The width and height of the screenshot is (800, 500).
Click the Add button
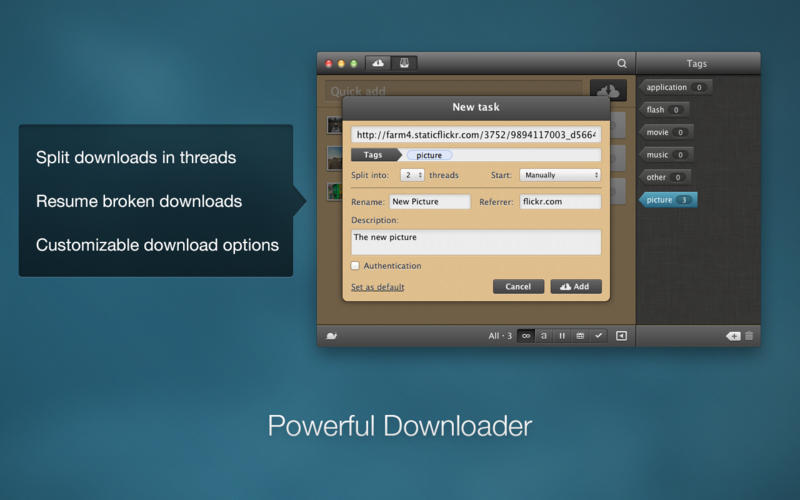pyautogui.click(x=576, y=287)
